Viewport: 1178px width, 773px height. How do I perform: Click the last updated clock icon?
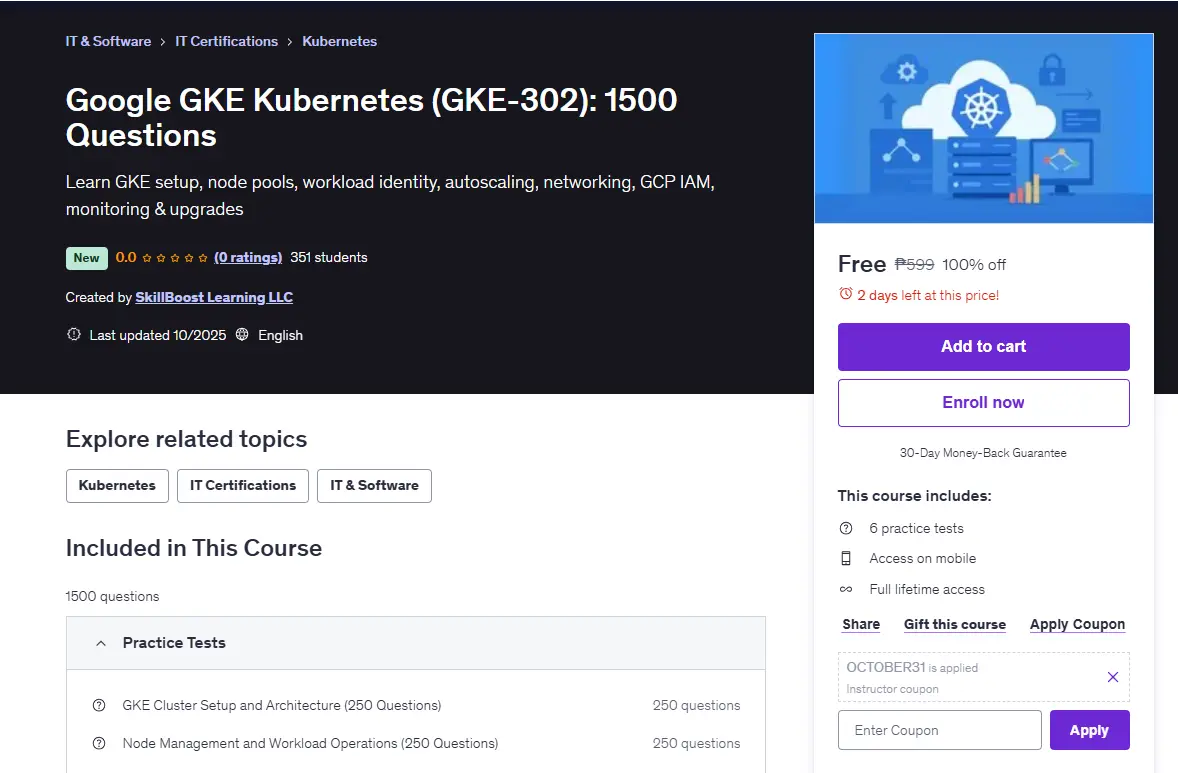point(74,334)
